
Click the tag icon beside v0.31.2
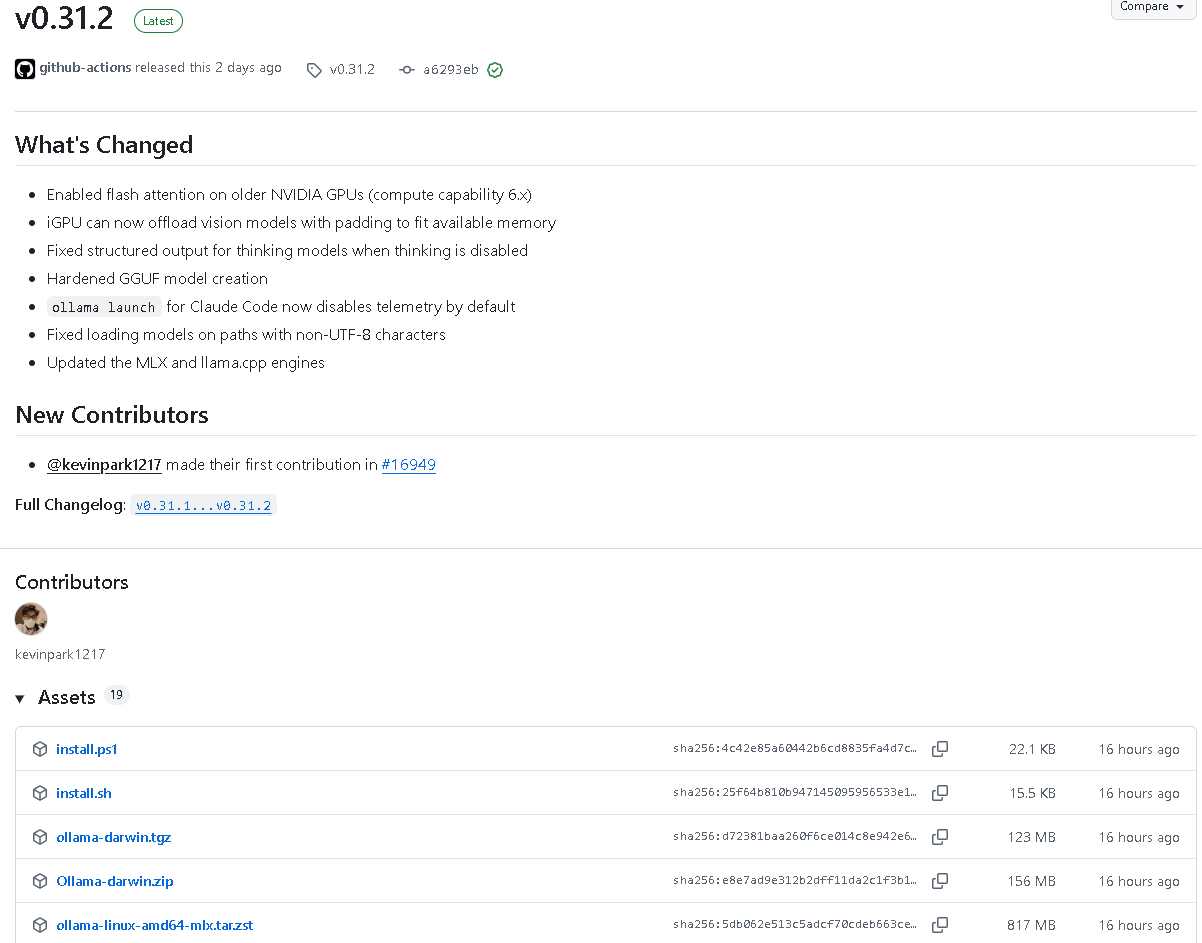(x=314, y=70)
